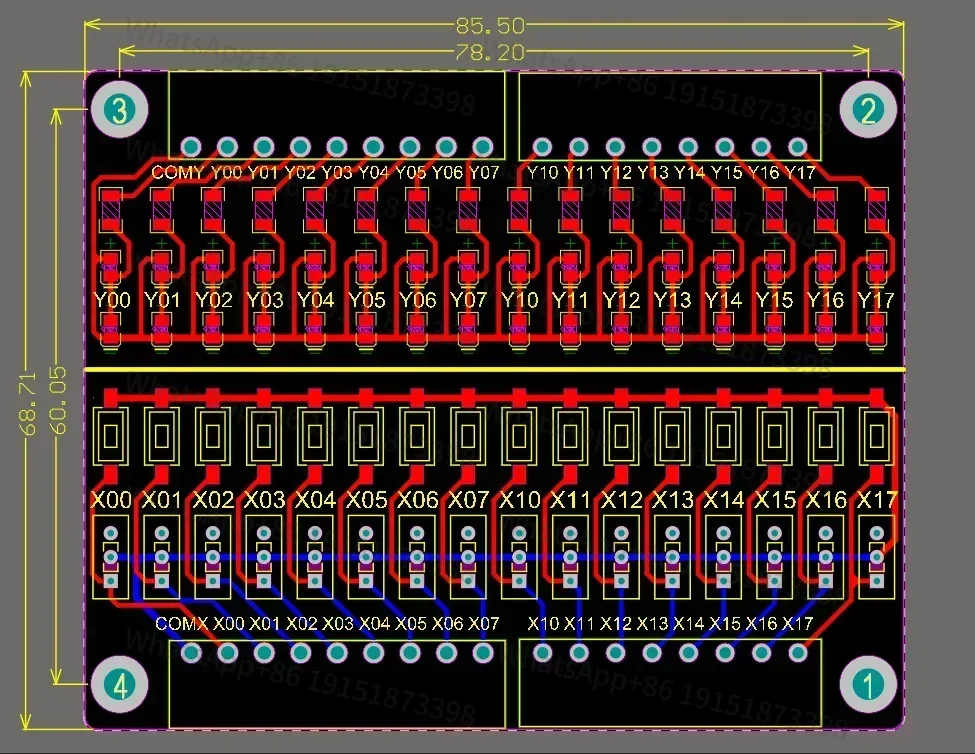Click the COMX terminal pad
The width and height of the screenshot is (975, 754).
coord(191,653)
